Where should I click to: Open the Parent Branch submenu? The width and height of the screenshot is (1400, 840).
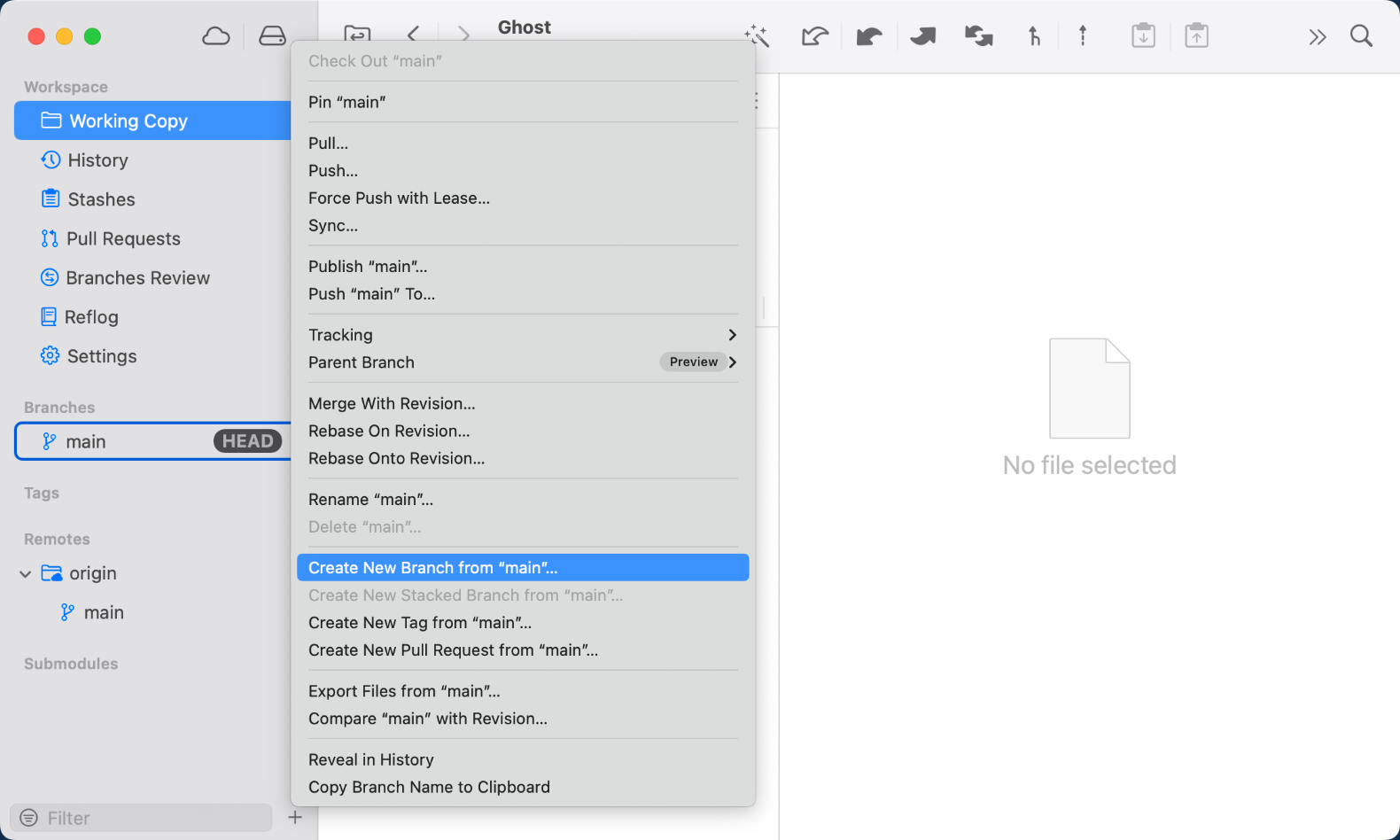(x=522, y=362)
